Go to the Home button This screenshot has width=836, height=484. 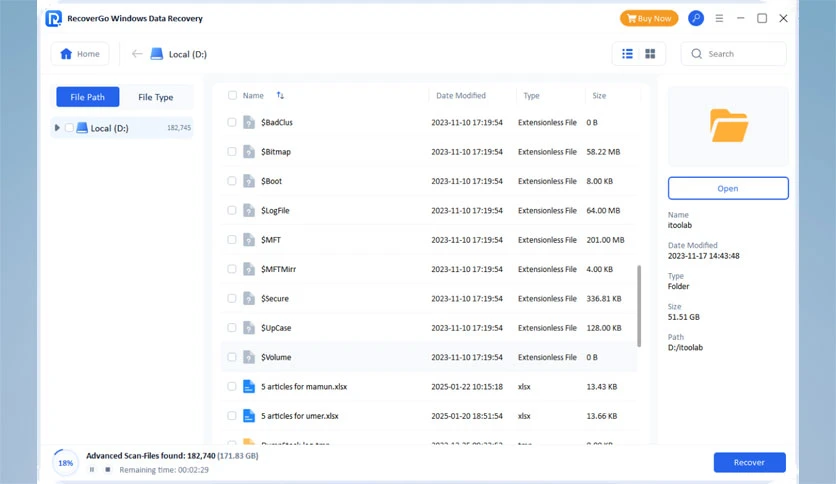click(x=80, y=54)
